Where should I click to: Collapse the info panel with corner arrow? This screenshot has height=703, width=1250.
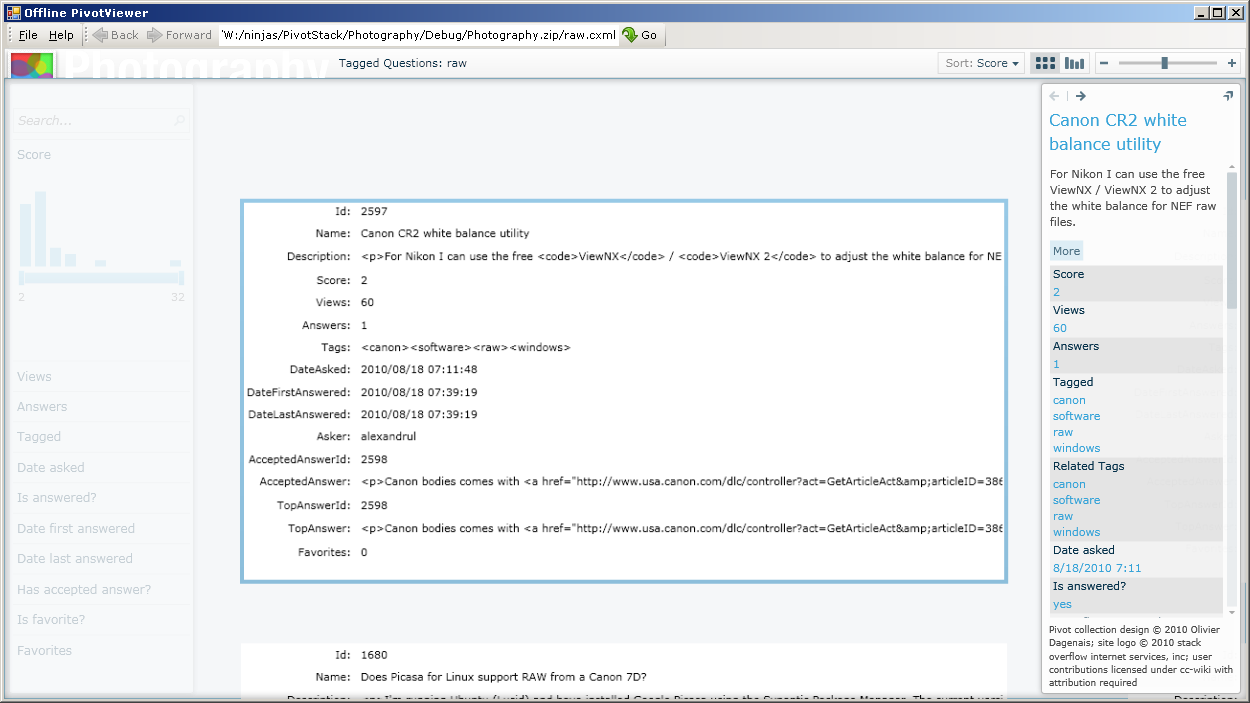pos(1228,96)
